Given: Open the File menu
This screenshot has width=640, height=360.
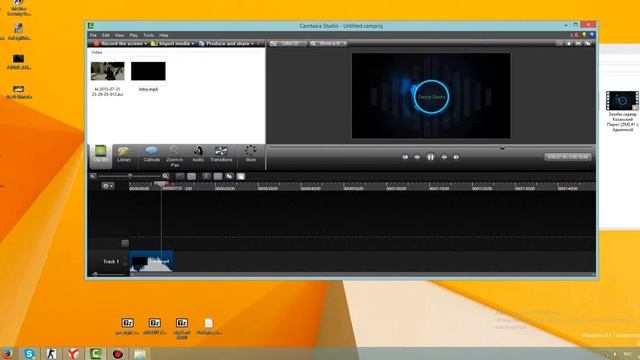Looking at the screenshot, I should coord(93,36).
